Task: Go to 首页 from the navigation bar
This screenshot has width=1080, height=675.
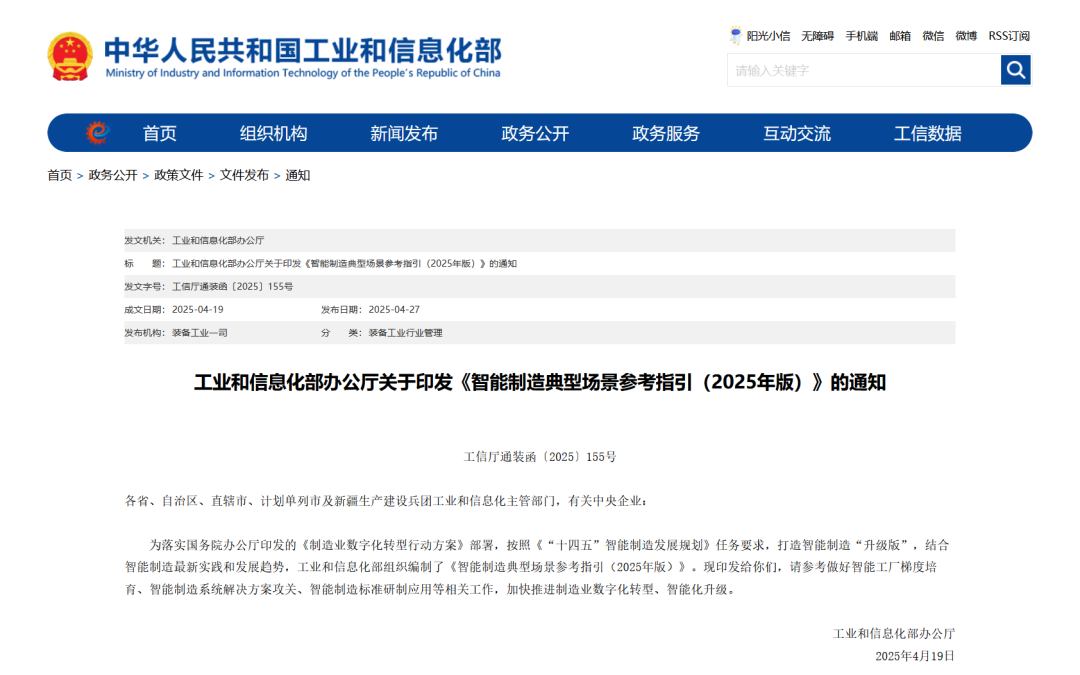Action: (x=160, y=132)
